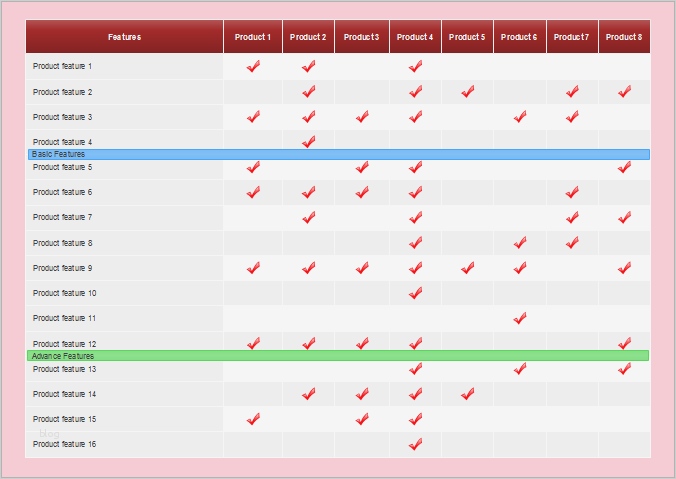This screenshot has width=676, height=479.
Task: Click Product 1 checkmark in feature 15 row
Action: point(253,419)
